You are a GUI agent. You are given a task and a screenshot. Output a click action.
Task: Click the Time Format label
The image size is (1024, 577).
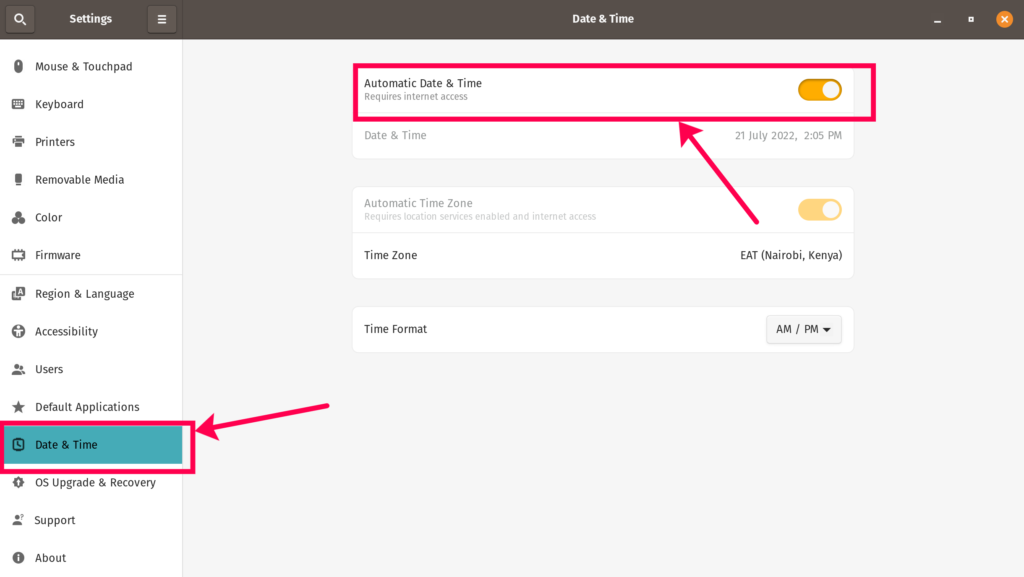(x=395, y=329)
